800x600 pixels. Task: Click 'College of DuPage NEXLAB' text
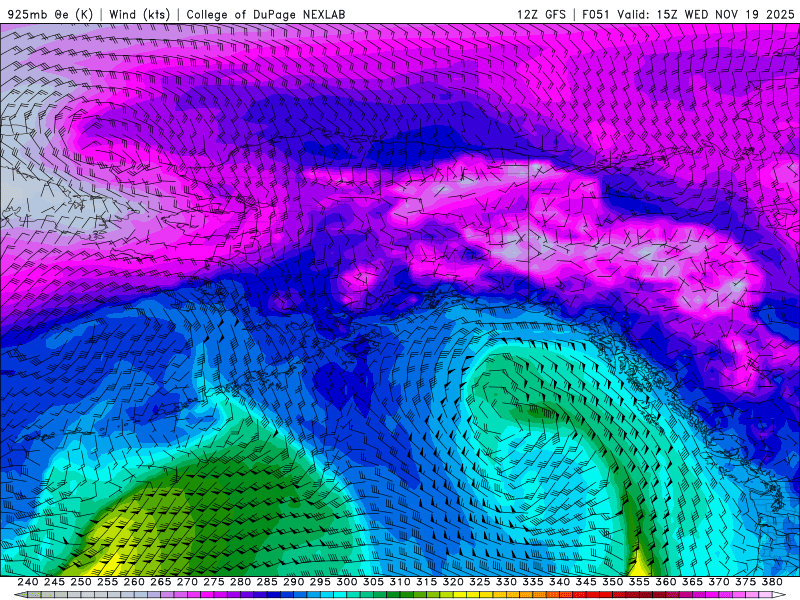tap(265, 14)
